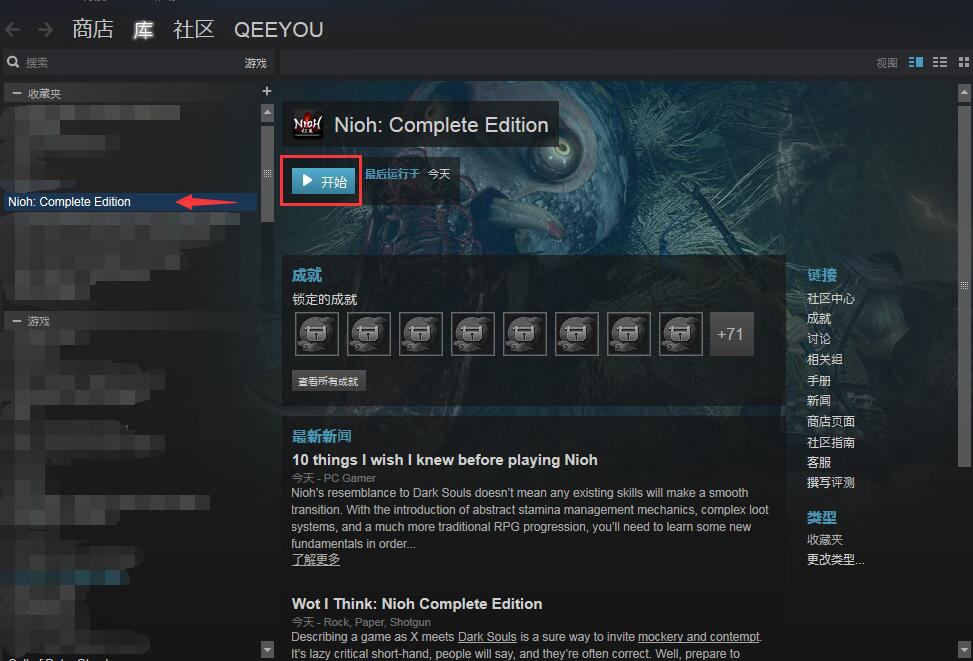
Task: Click the Dark Souls hyperlink in article
Action: [x=487, y=637]
